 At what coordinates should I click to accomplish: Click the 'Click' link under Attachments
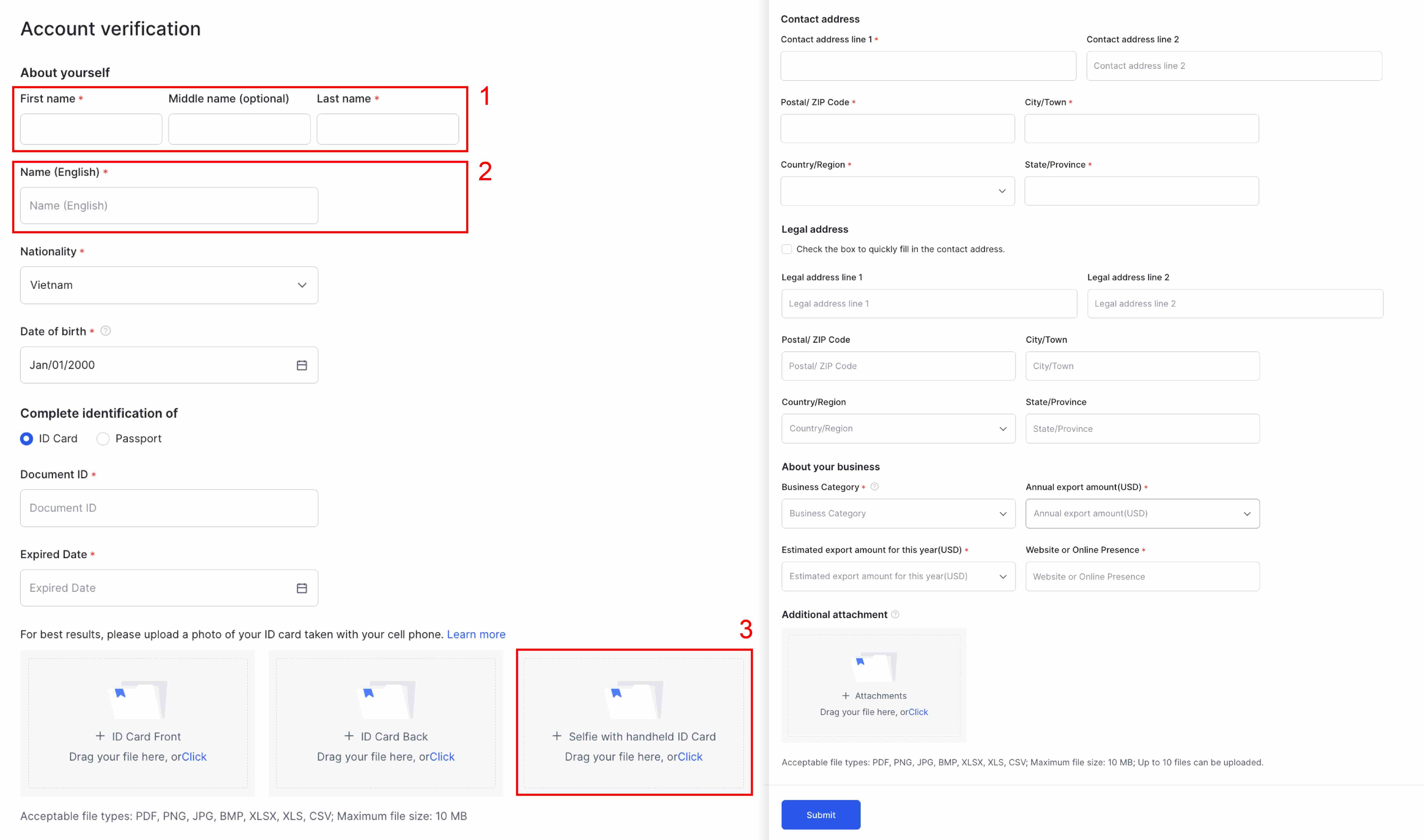click(918, 712)
